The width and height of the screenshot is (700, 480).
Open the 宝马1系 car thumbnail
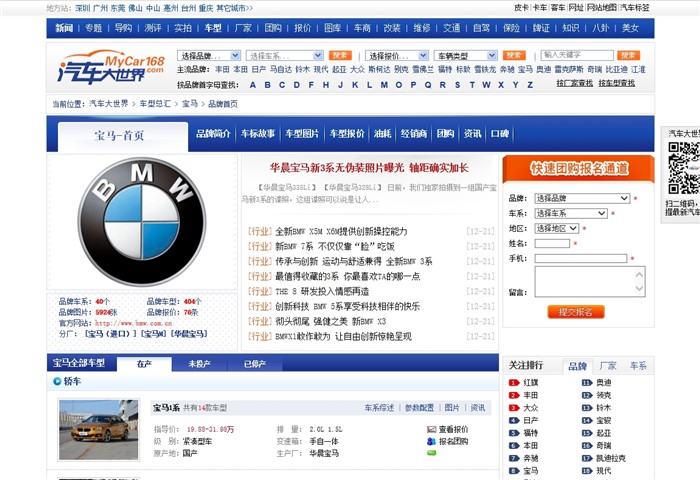coord(99,430)
